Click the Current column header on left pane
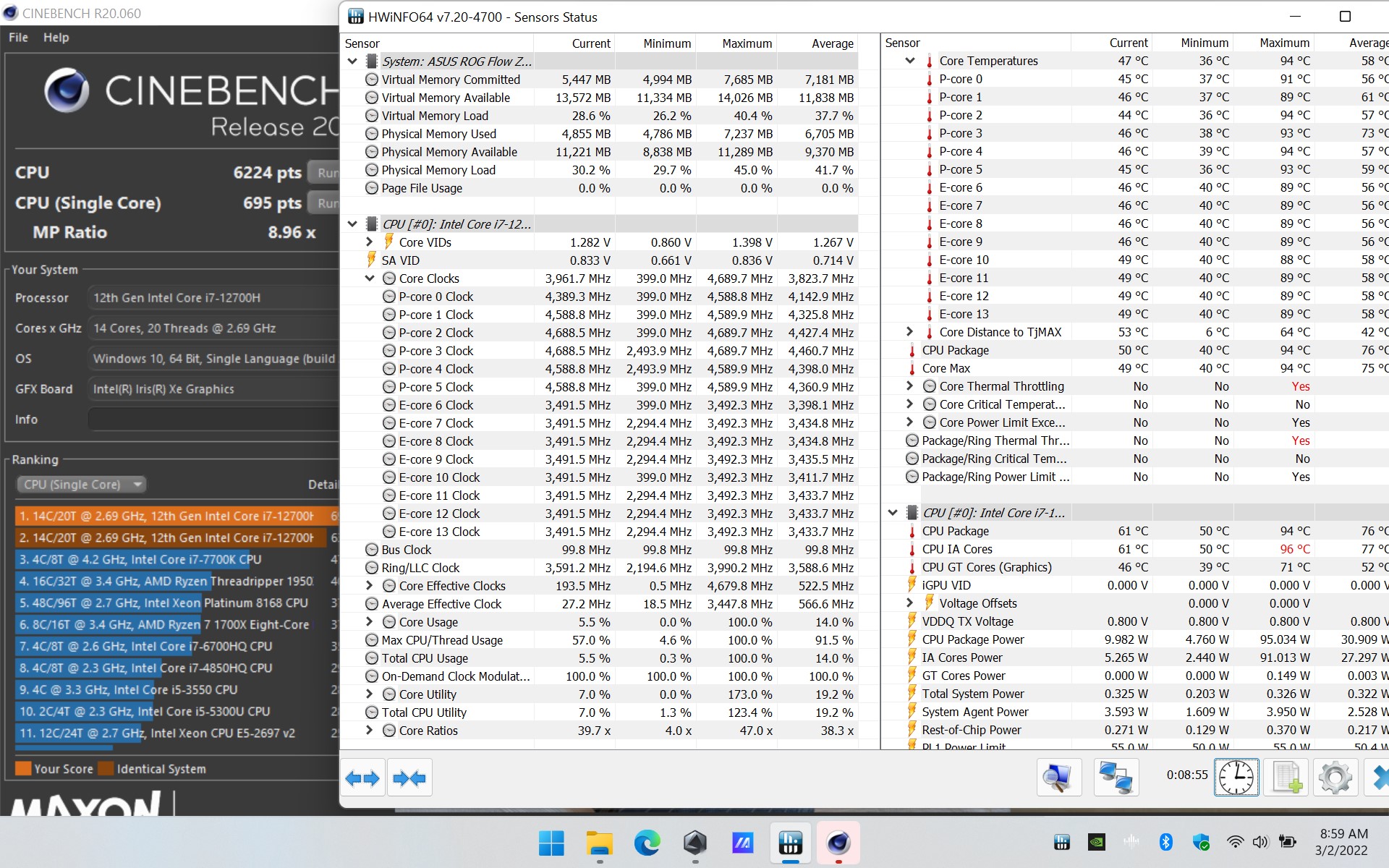Image resolution: width=1389 pixels, height=868 pixels. [591, 43]
